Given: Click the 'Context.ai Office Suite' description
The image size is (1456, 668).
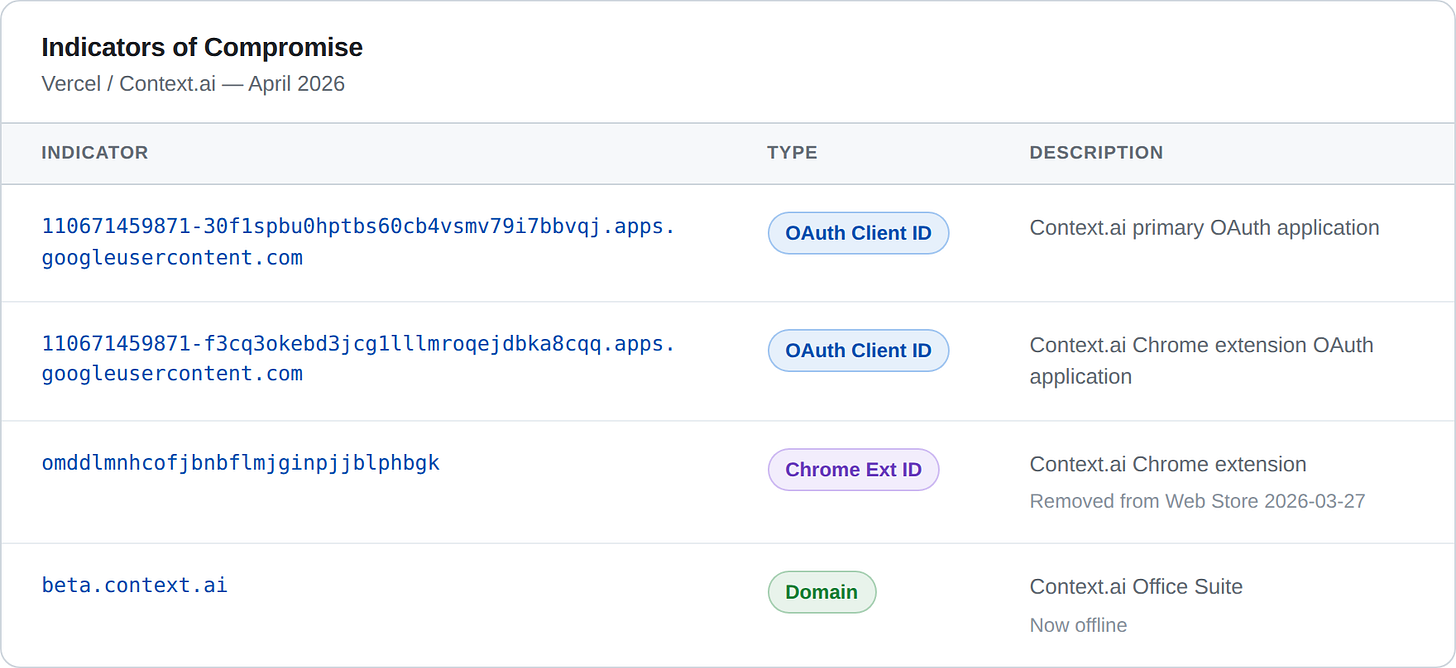Looking at the screenshot, I should (1136, 587).
